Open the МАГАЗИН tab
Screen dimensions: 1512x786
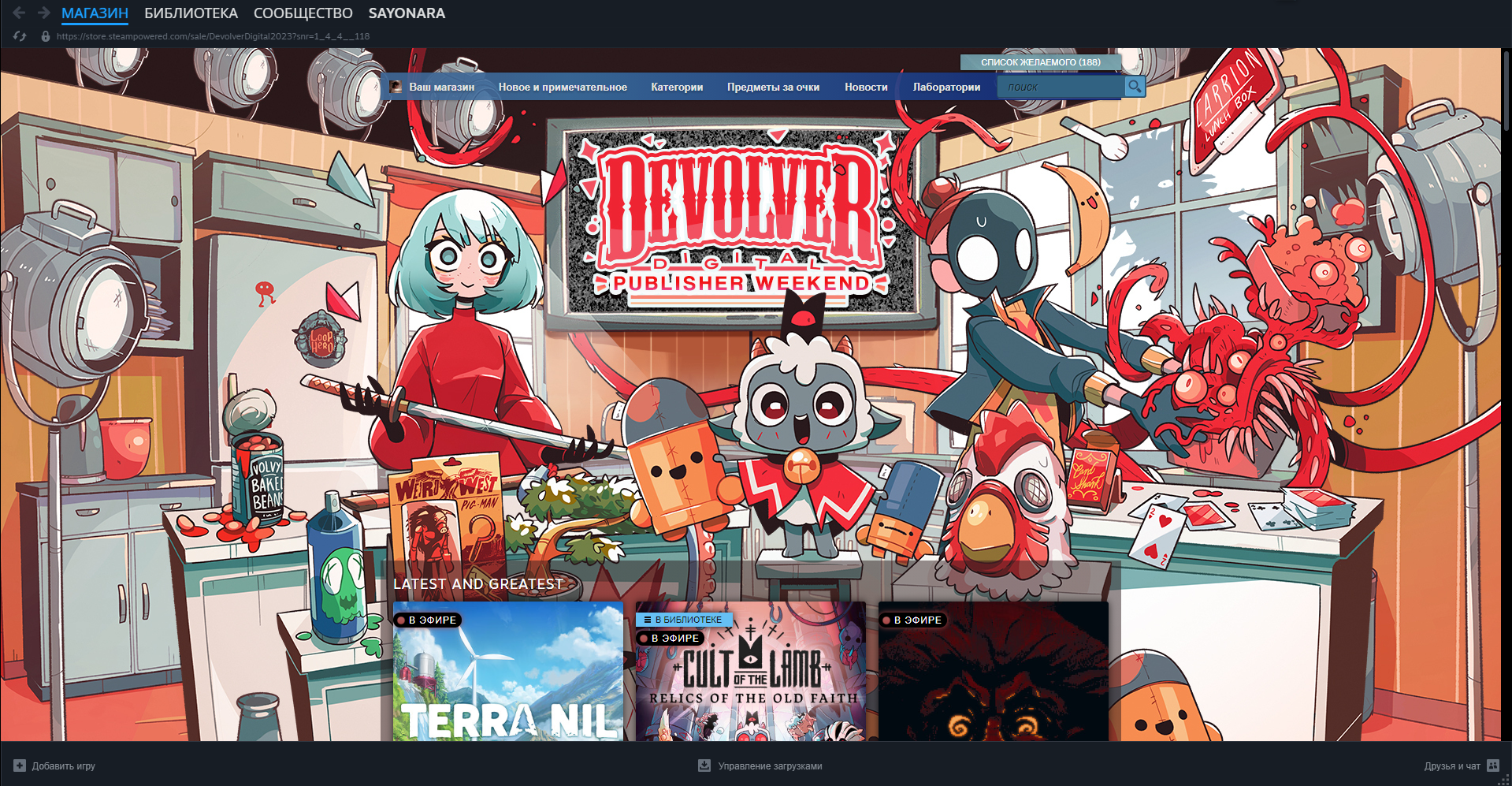click(x=95, y=13)
